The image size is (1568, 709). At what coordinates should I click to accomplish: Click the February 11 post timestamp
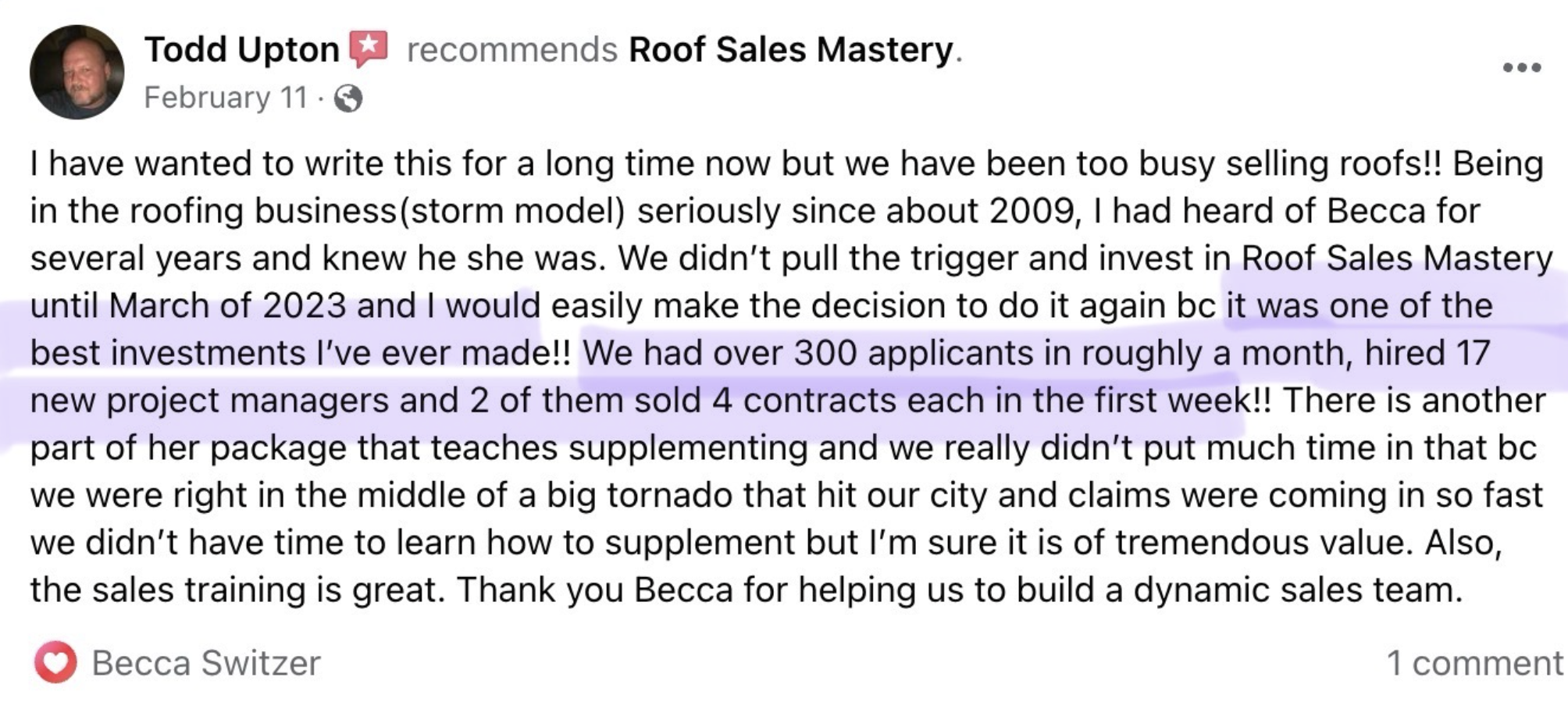tap(226, 98)
